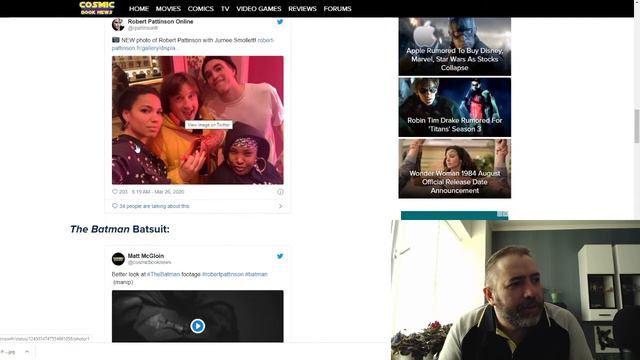Click Matt McGloin profile avatar
This screenshot has width=640, height=360.
(118, 259)
